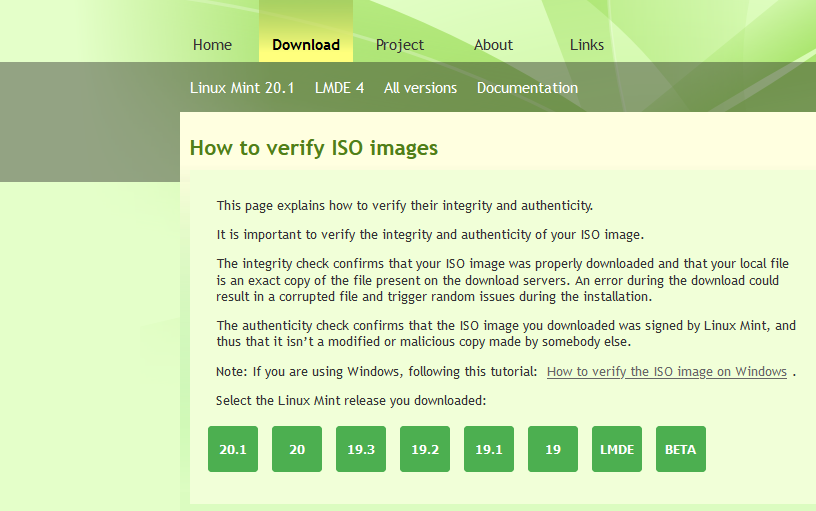The height and width of the screenshot is (511, 816).
Task: Choose release 20.1 button
Action: (233, 449)
